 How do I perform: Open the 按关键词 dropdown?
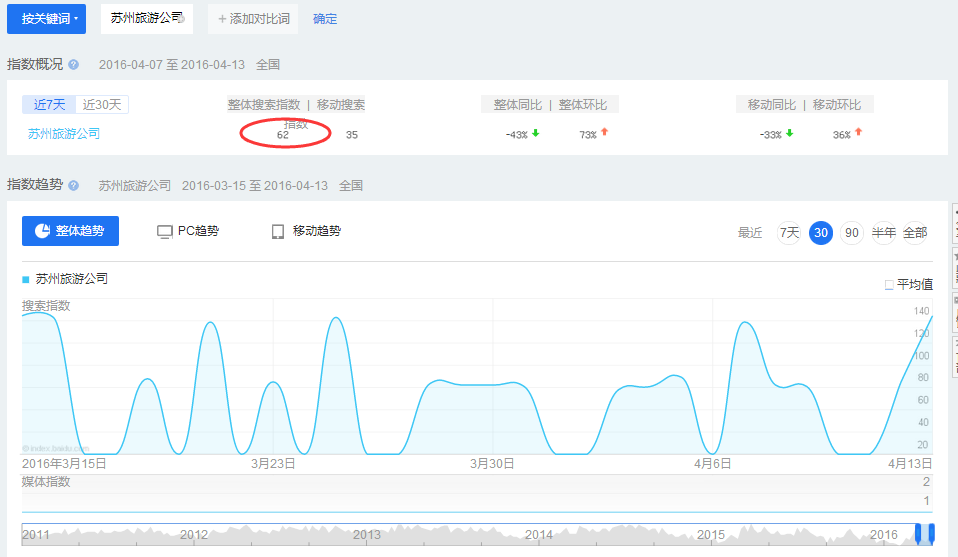pyautogui.click(x=46, y=19)
